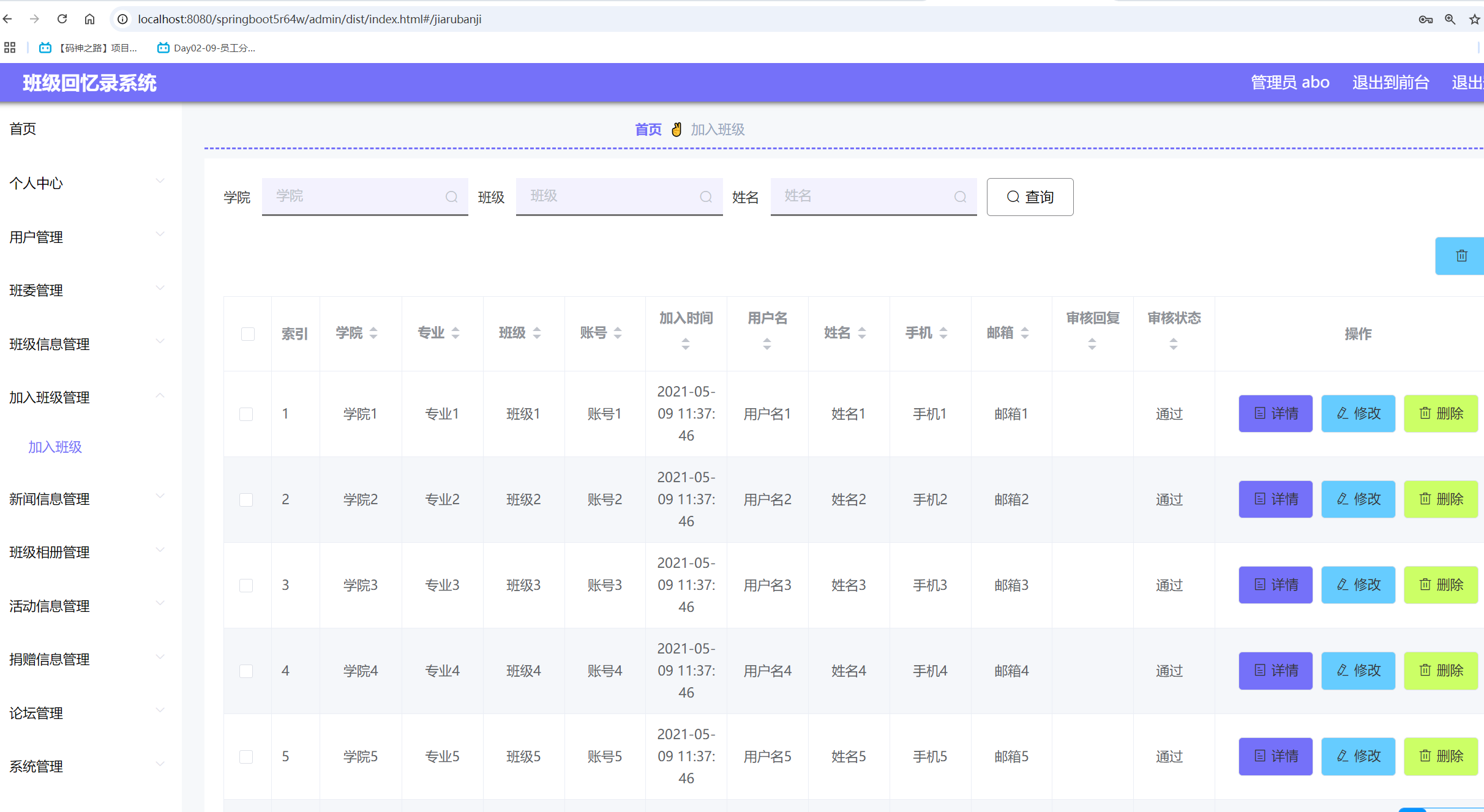The width and height of the screenshot is (1484, 812).
Task: Check the row 4 学院4 checkbox
Action: pos(246,671)
